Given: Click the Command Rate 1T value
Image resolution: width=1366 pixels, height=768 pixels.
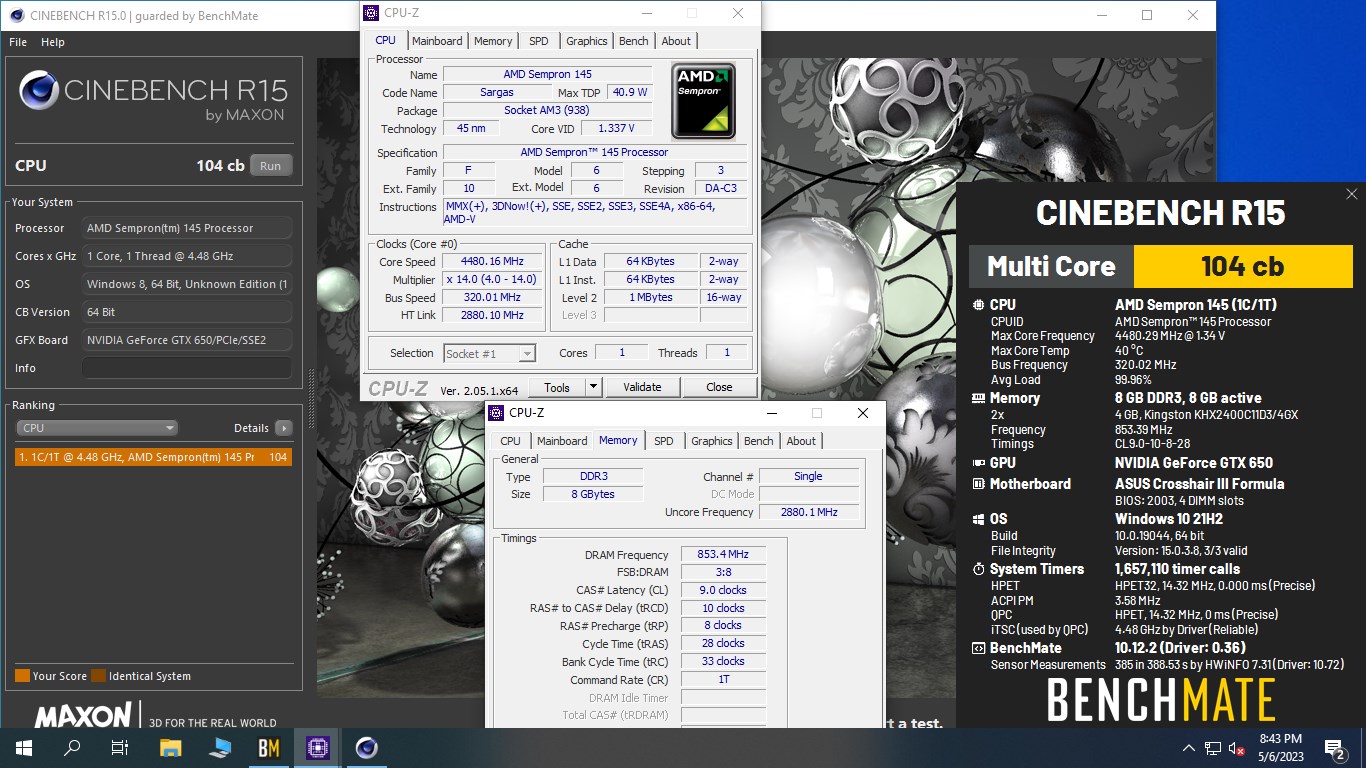Looking at the screenshot, I should [723, 680].
